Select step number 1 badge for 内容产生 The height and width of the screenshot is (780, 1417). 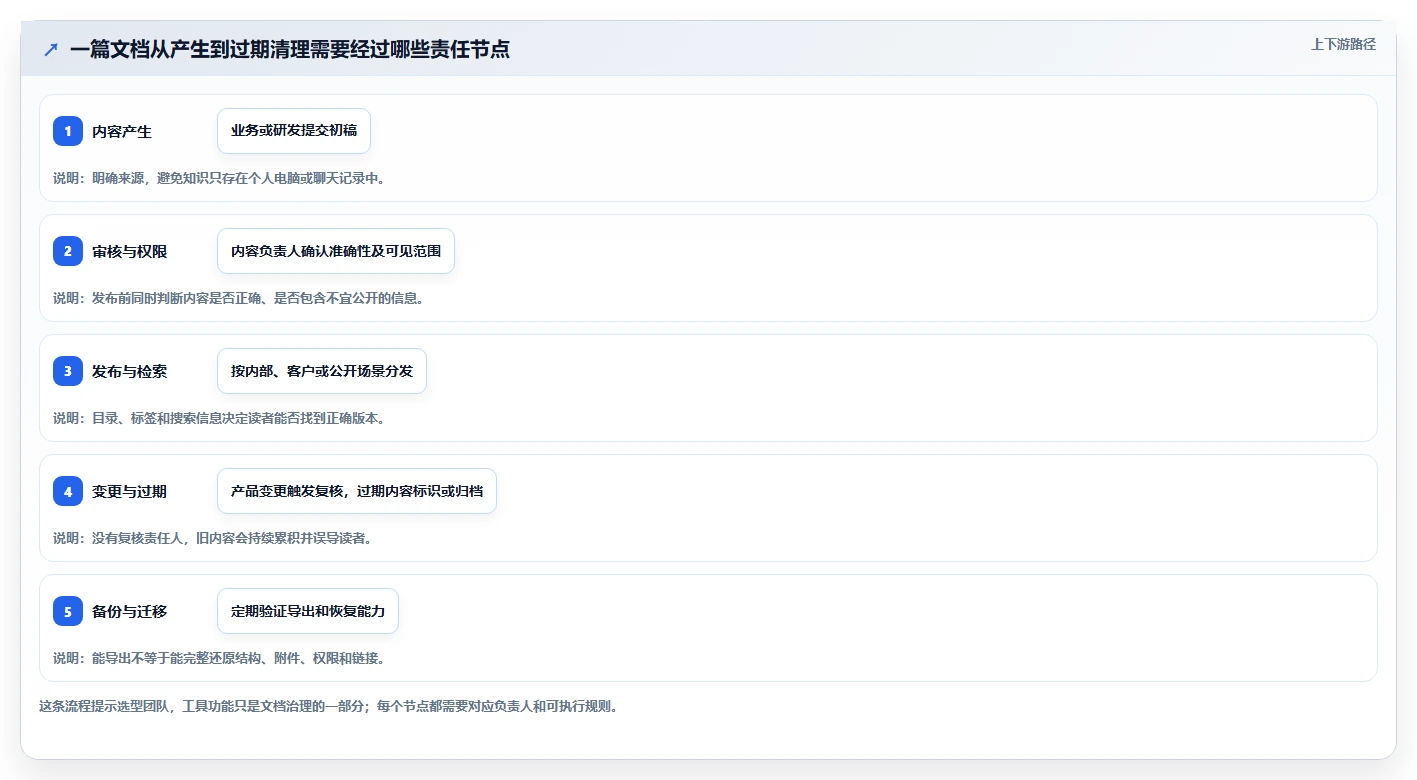[68, 131]
